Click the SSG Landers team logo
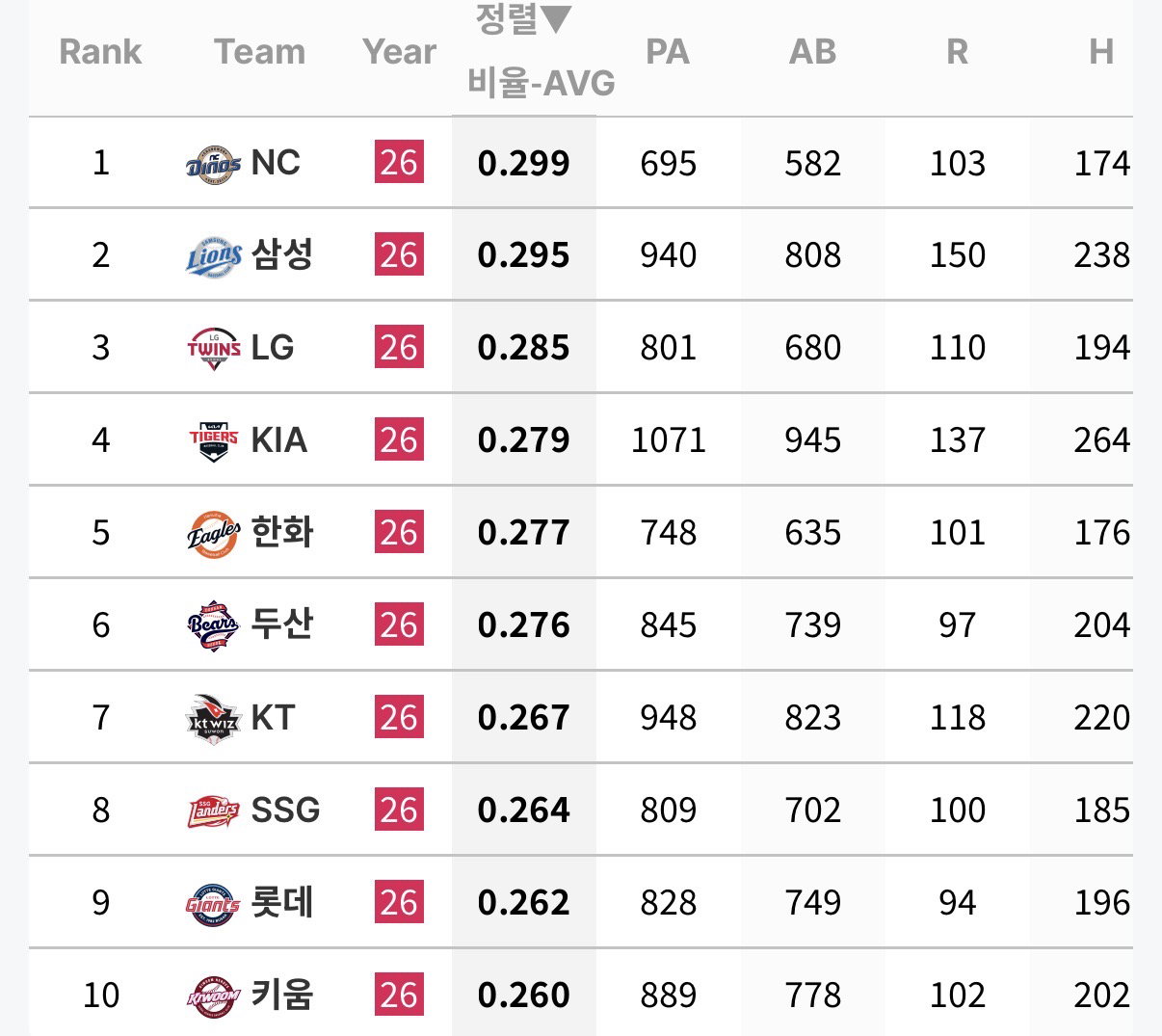The image size is (1162, 1036). (213, 811)
